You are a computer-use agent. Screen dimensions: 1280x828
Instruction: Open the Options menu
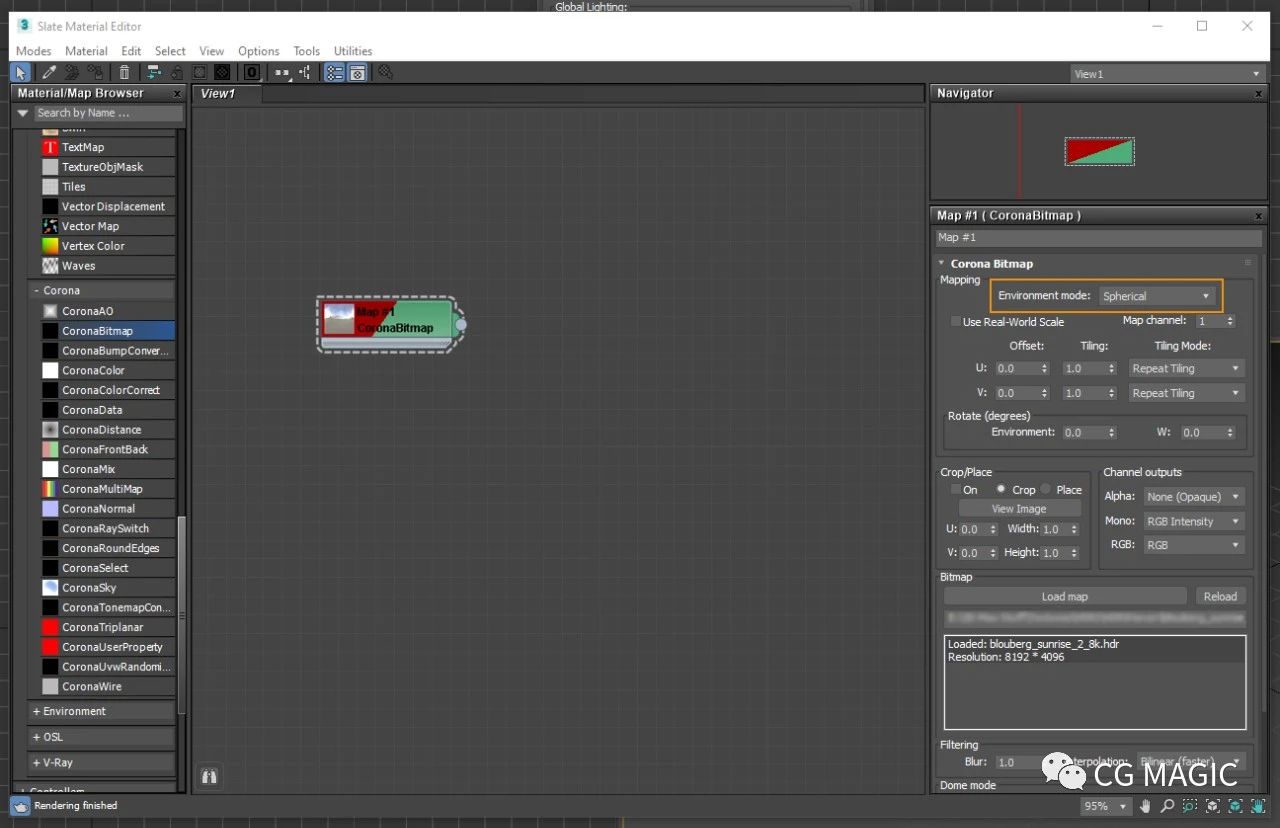click(258, 51)
